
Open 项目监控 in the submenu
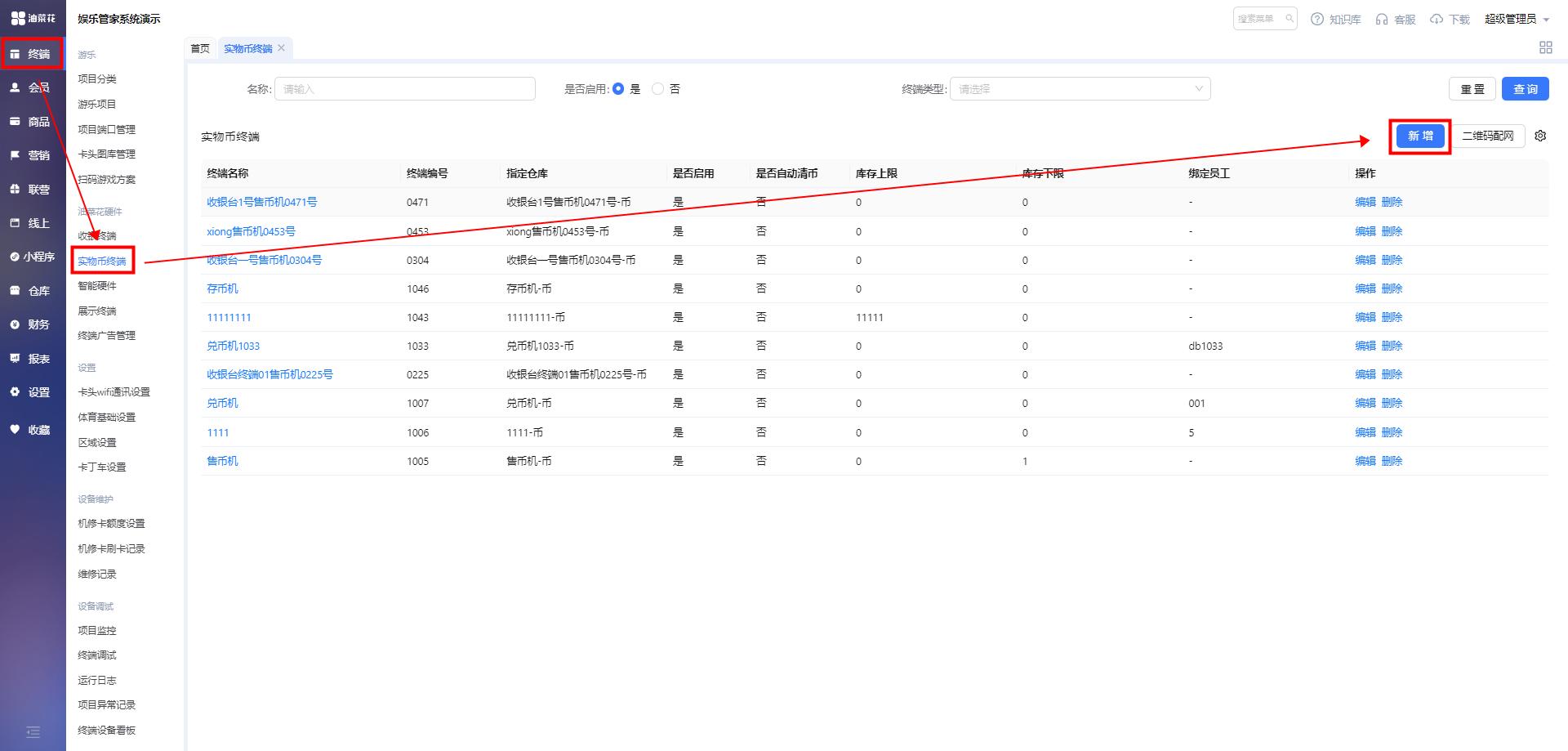[97, 631]
